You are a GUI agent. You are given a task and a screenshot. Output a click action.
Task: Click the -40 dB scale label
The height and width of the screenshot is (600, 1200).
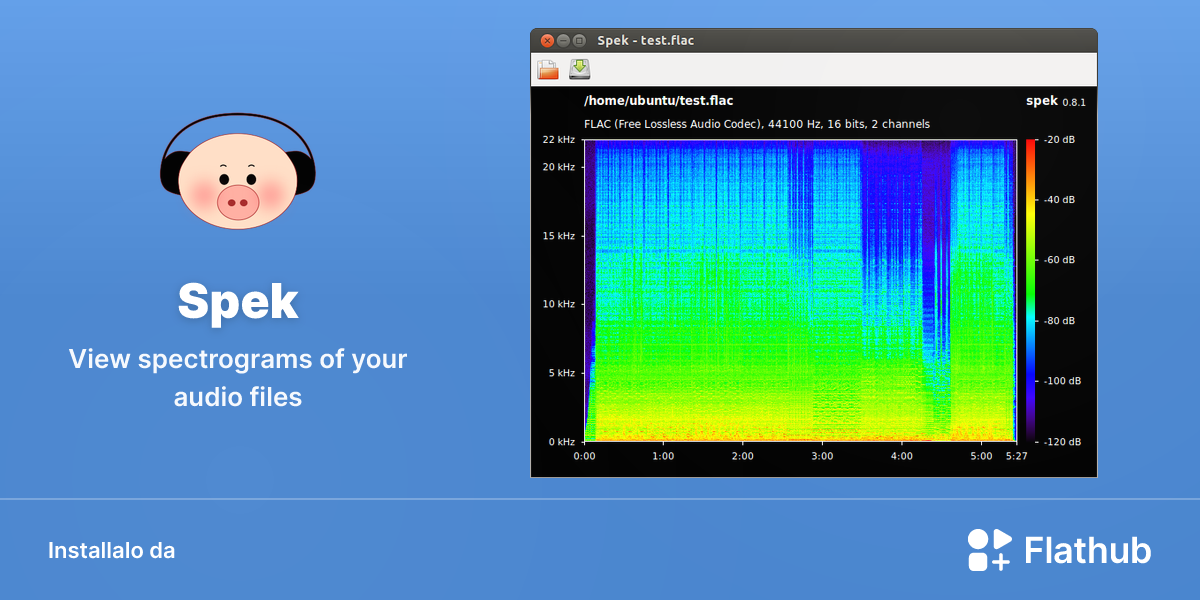(1059, 200)
